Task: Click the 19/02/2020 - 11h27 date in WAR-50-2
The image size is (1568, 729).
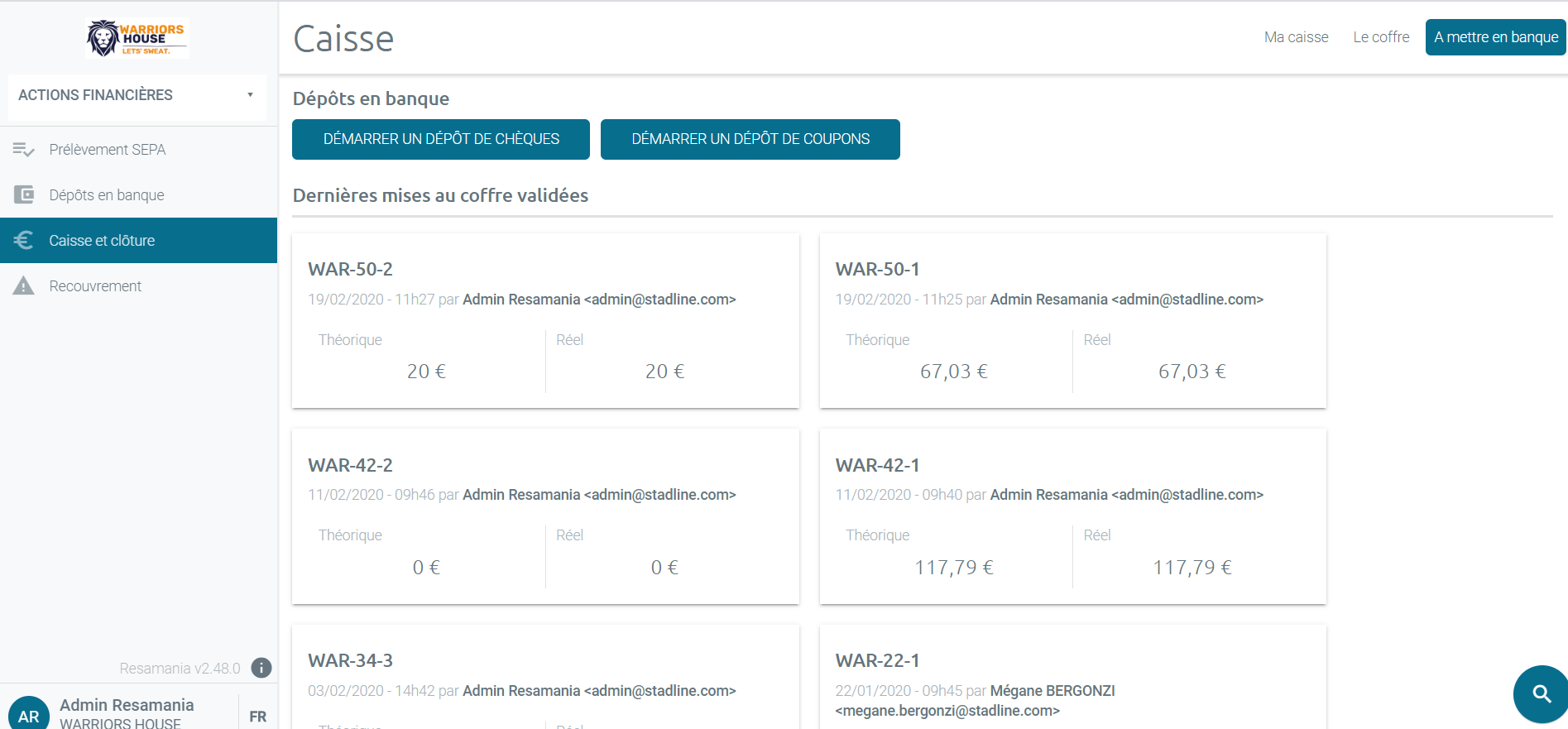Action: 371,300
